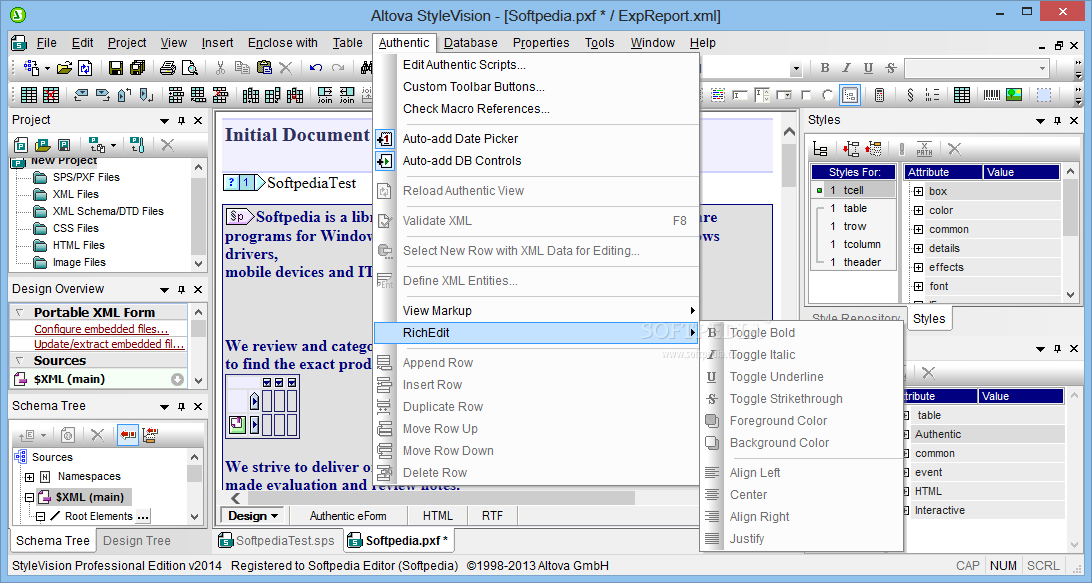Click the Delete Table toolbar icon
1092x583 pixels.
[51, 95]
